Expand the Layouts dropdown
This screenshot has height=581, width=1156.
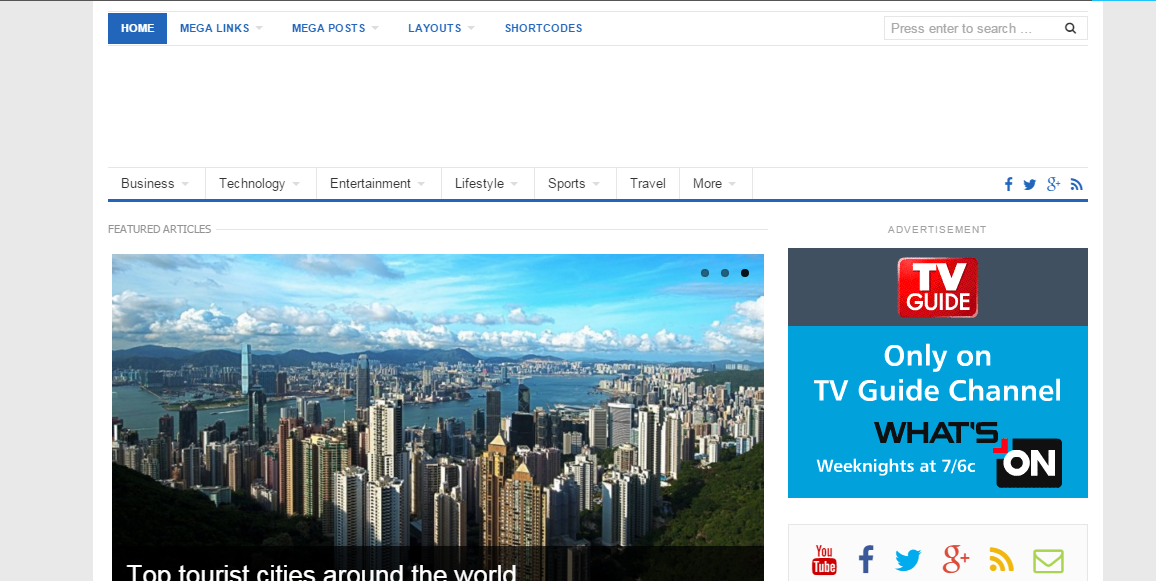[x=441, y=28]
